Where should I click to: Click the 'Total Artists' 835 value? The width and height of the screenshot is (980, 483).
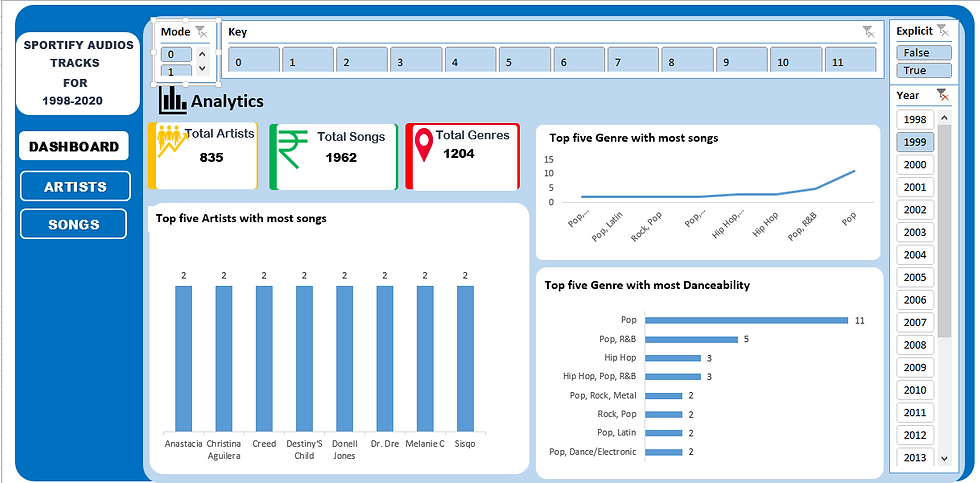(211, 157)
